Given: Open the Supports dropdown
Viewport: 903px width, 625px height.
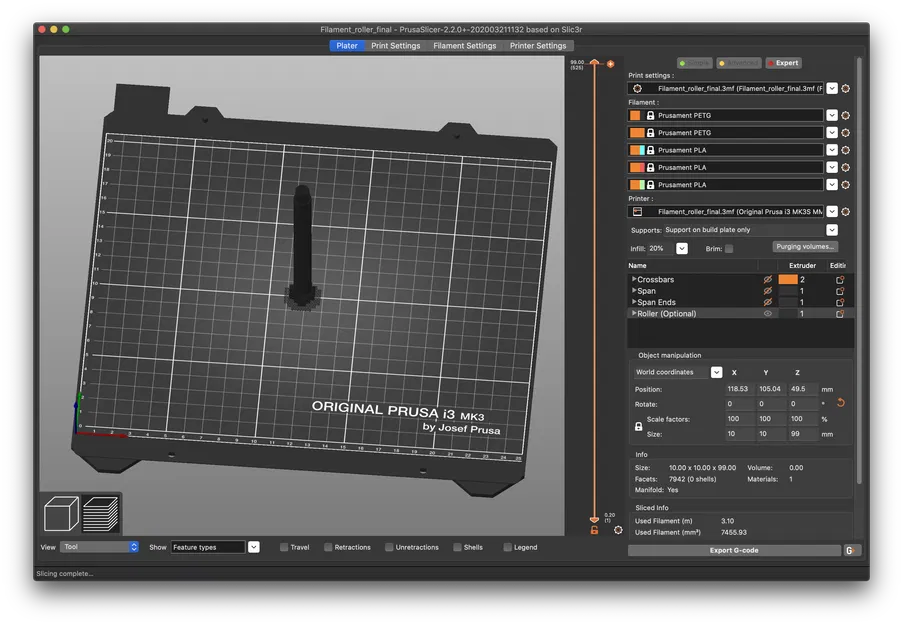Looking at the screenshot, I should click(832, 230).
